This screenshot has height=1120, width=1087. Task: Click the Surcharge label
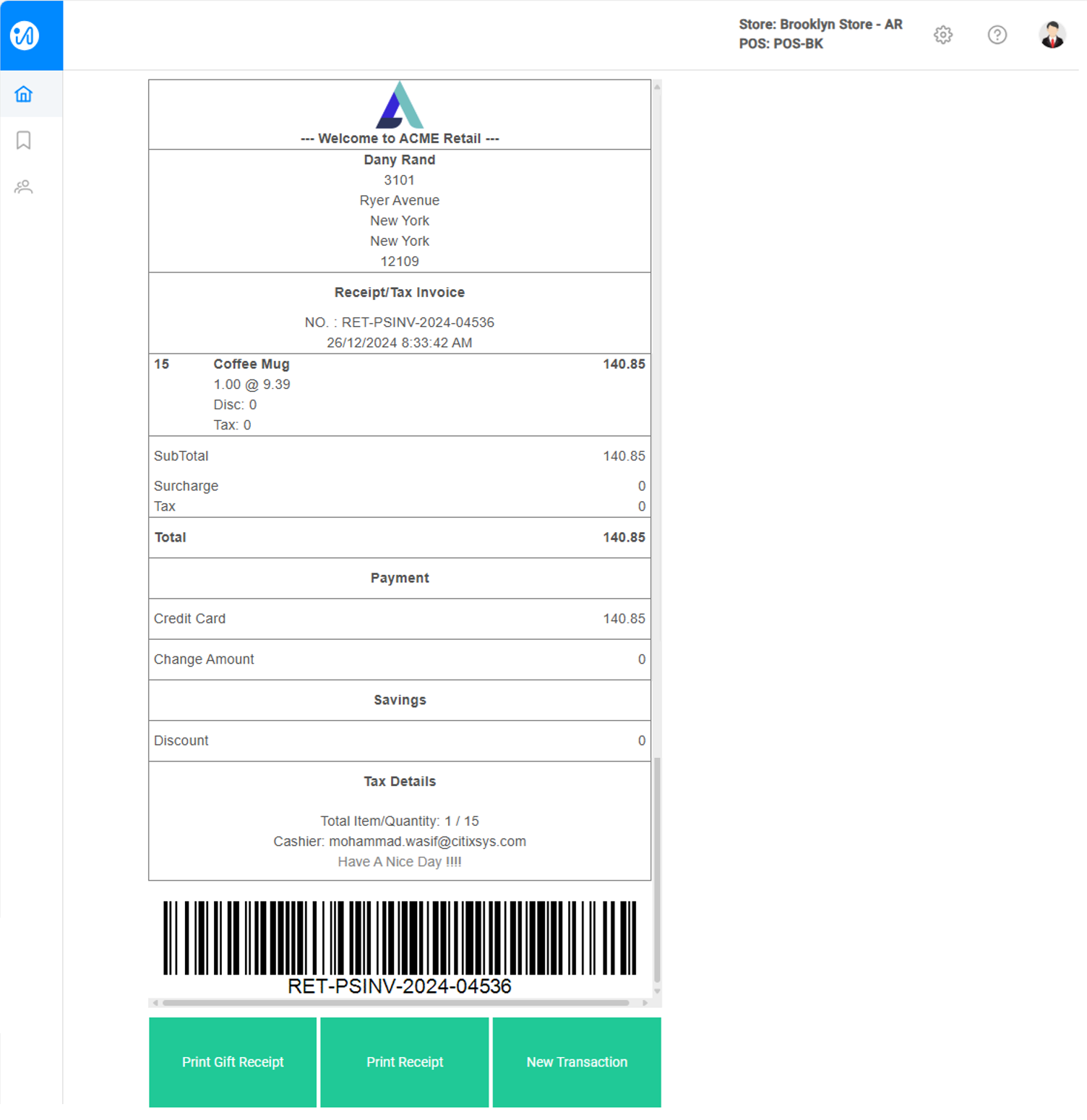[186, 486]
